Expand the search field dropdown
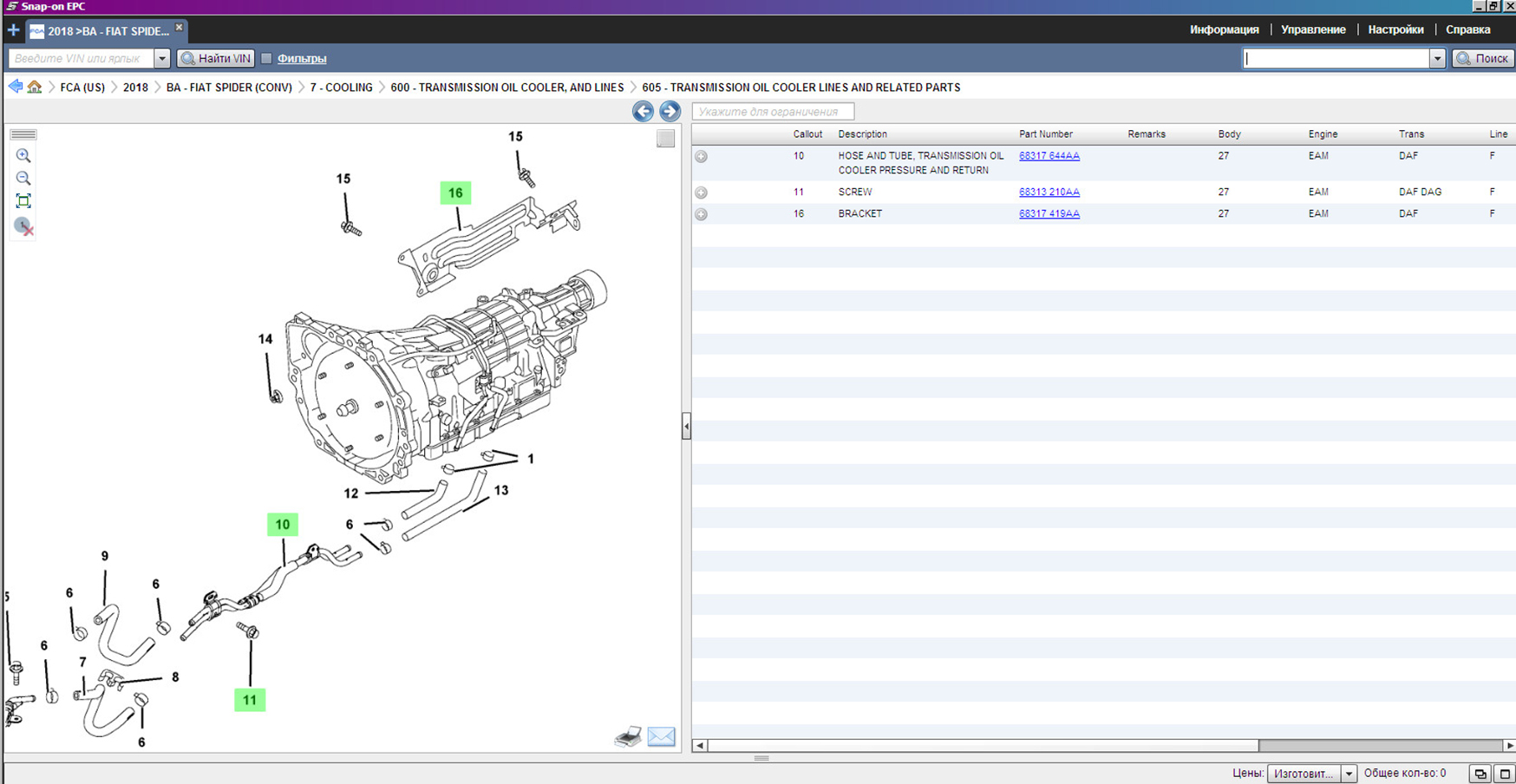Viewport: 1516px width, 784px height. click(x=1437, y=58)
